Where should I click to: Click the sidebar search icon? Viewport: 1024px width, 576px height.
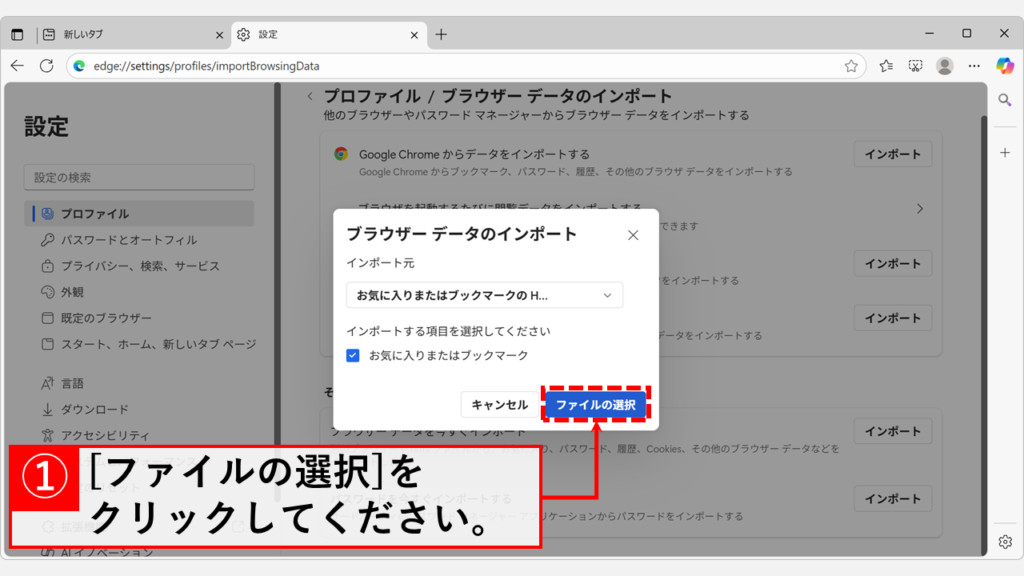point(1005,100)
